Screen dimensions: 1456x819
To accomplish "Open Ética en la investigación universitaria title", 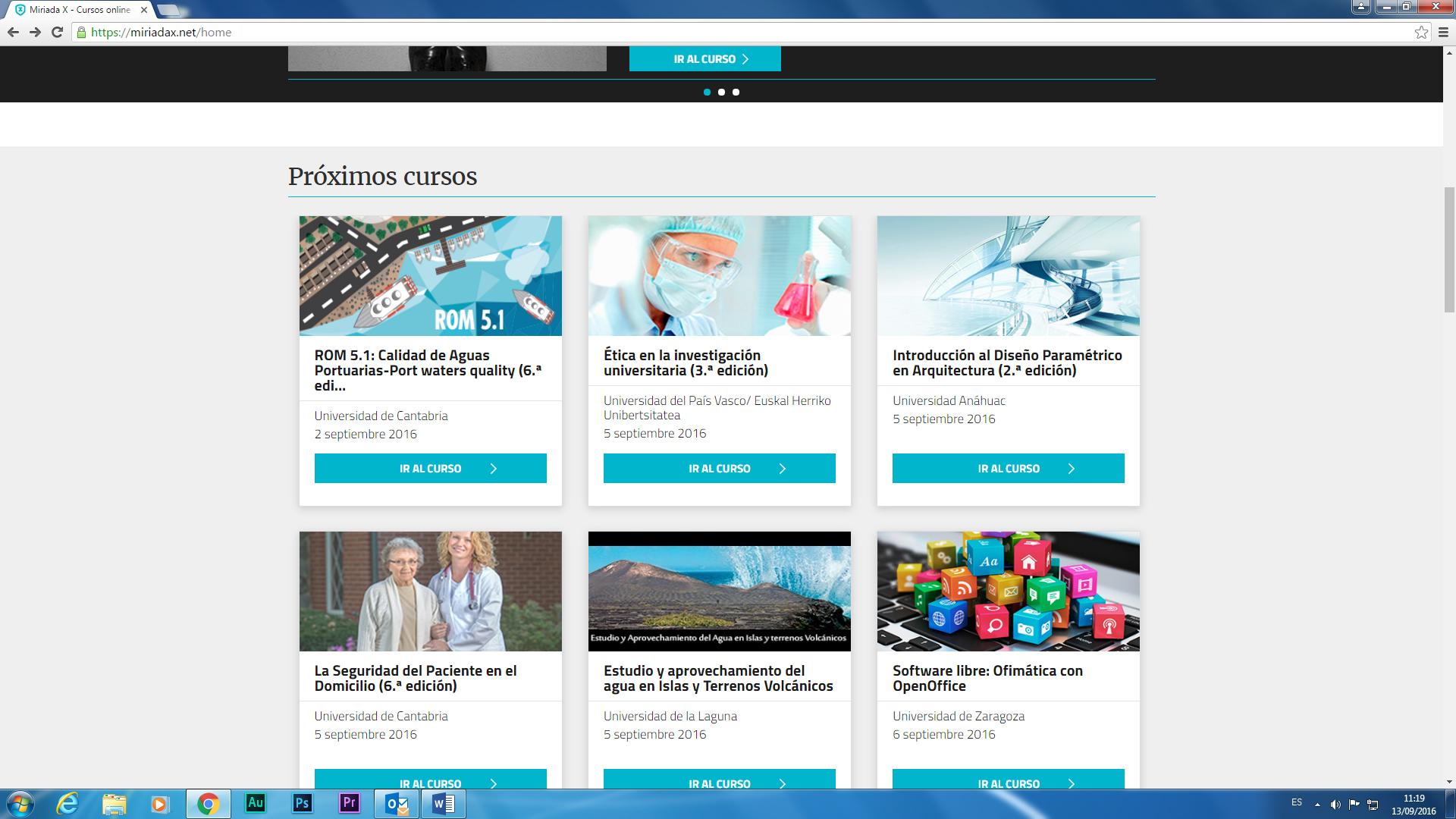I will [x=686, y=362].
